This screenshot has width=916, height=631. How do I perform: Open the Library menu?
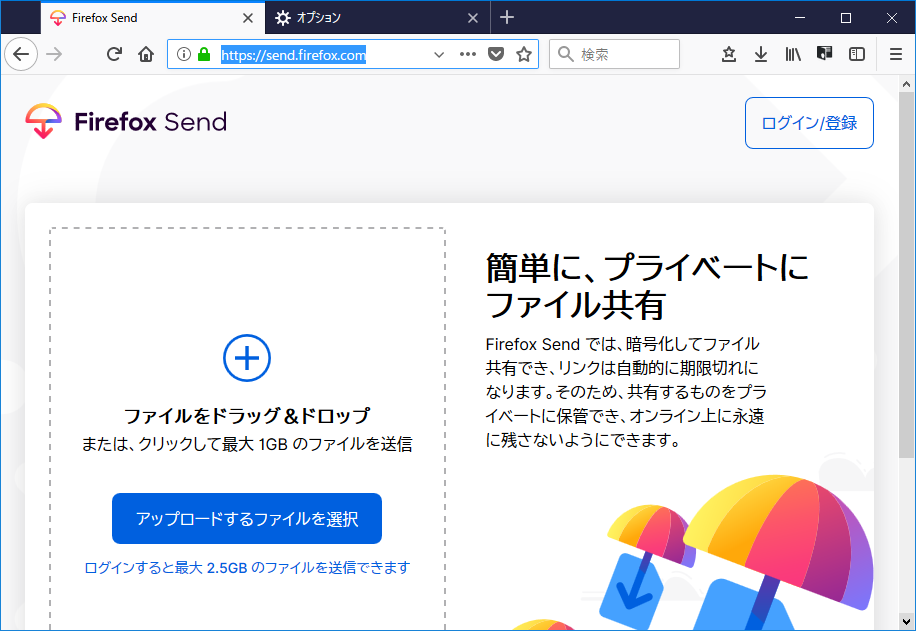click(x=793, y=54)
